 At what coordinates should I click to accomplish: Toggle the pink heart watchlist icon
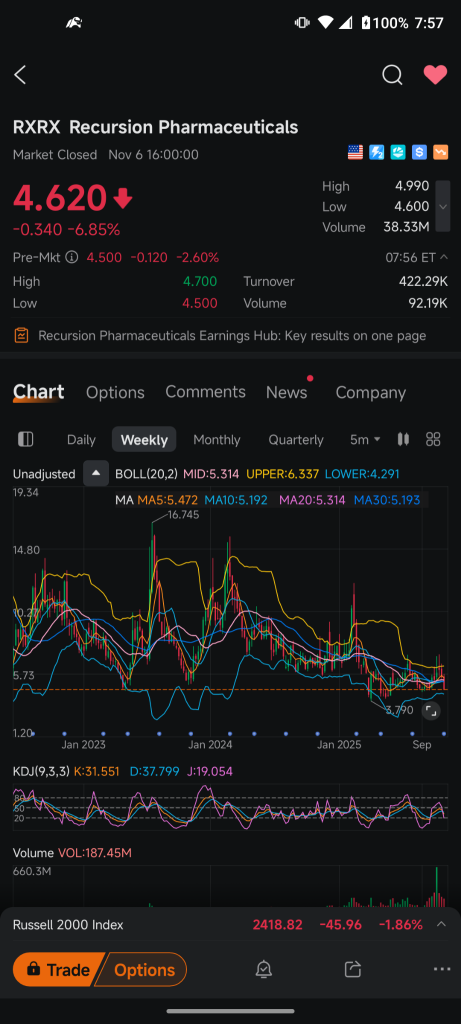436,75
